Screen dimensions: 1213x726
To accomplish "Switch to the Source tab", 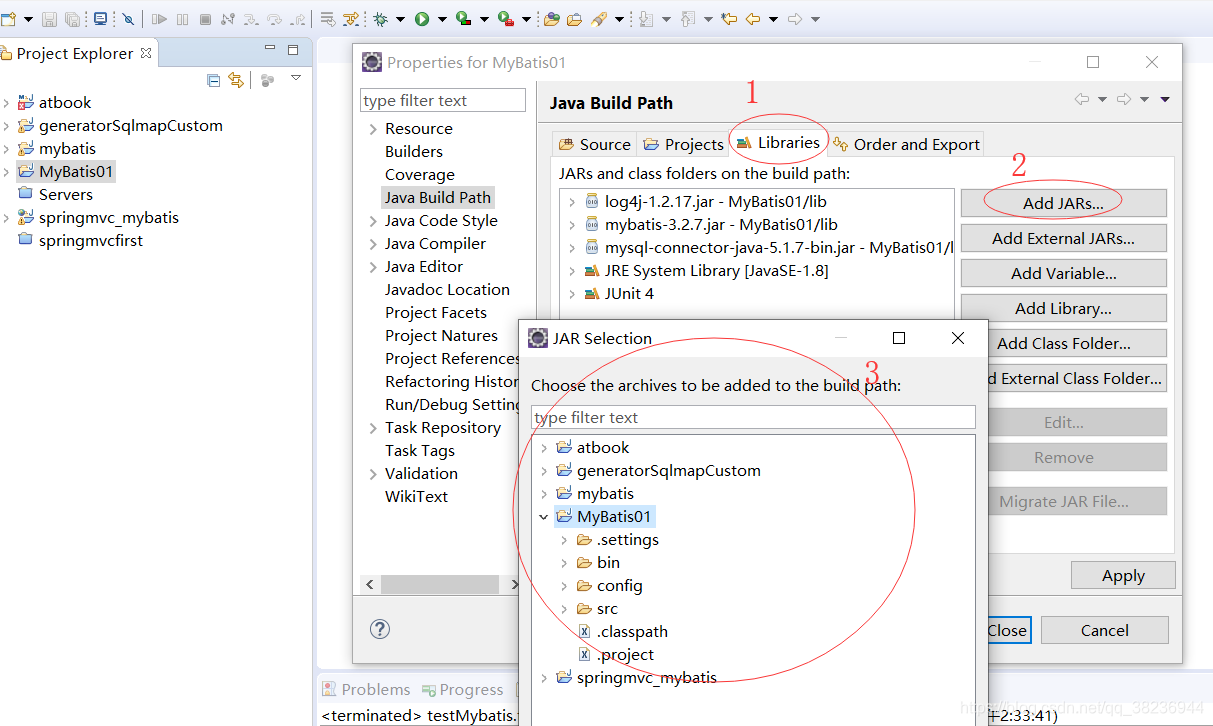I will (x=594, y=144).
